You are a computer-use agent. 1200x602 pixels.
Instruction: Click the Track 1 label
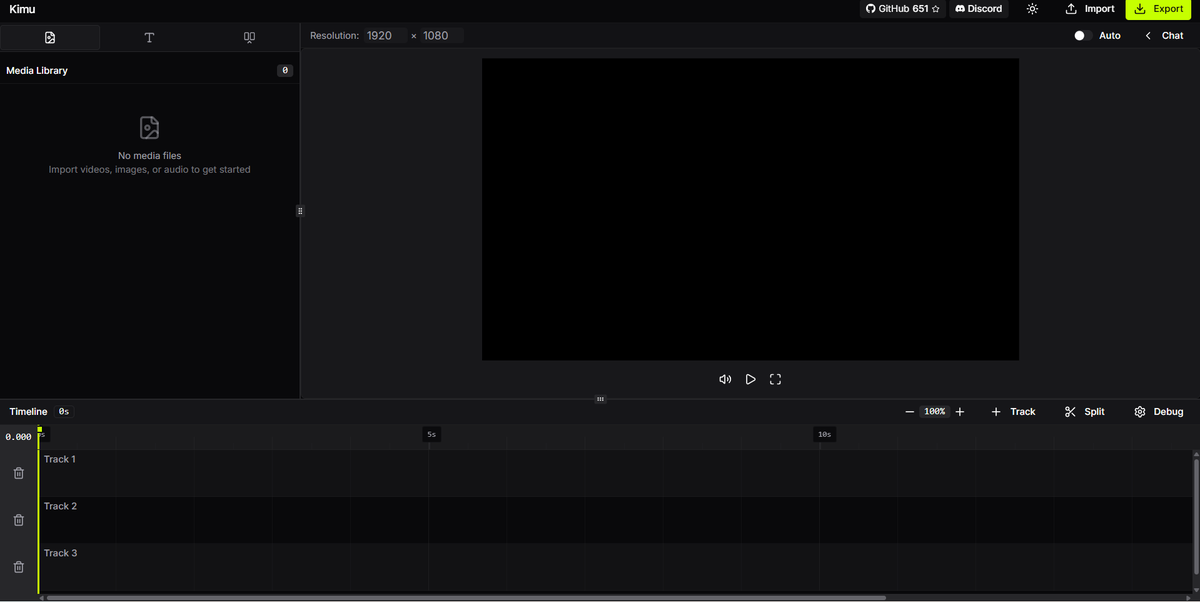(x=60, y=459)
